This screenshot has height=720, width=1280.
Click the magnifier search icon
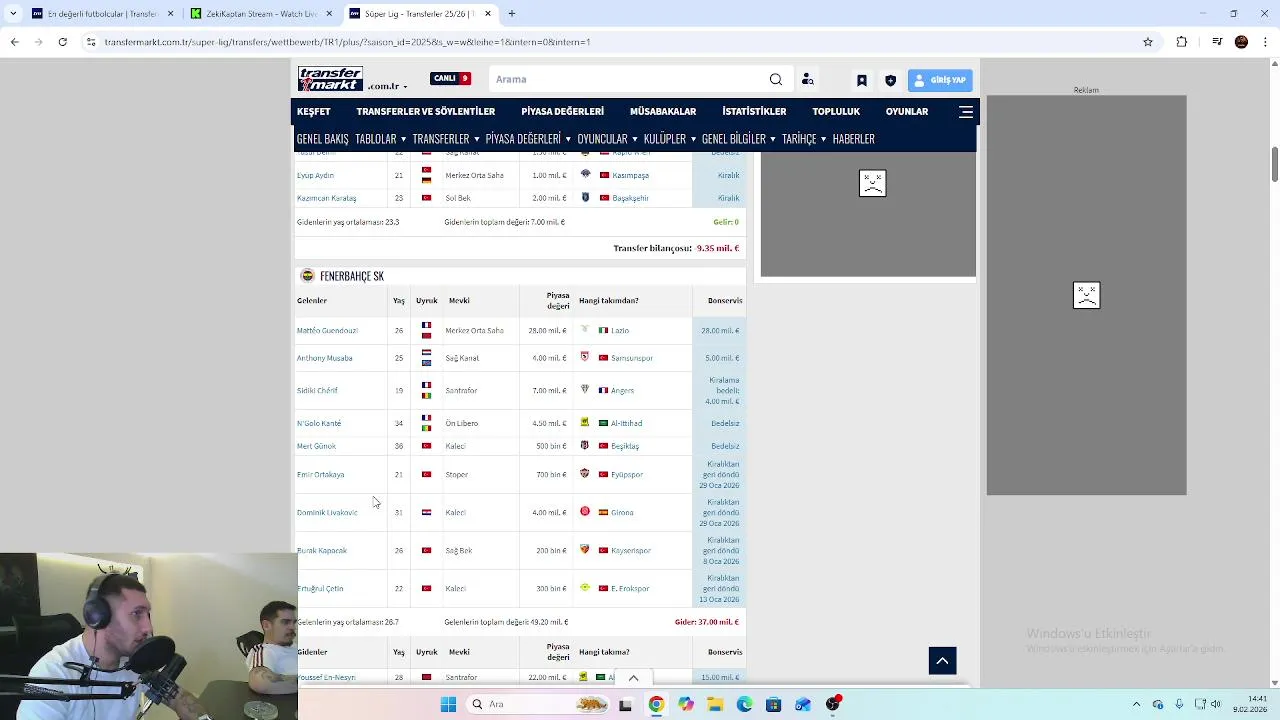click(776, 79)
